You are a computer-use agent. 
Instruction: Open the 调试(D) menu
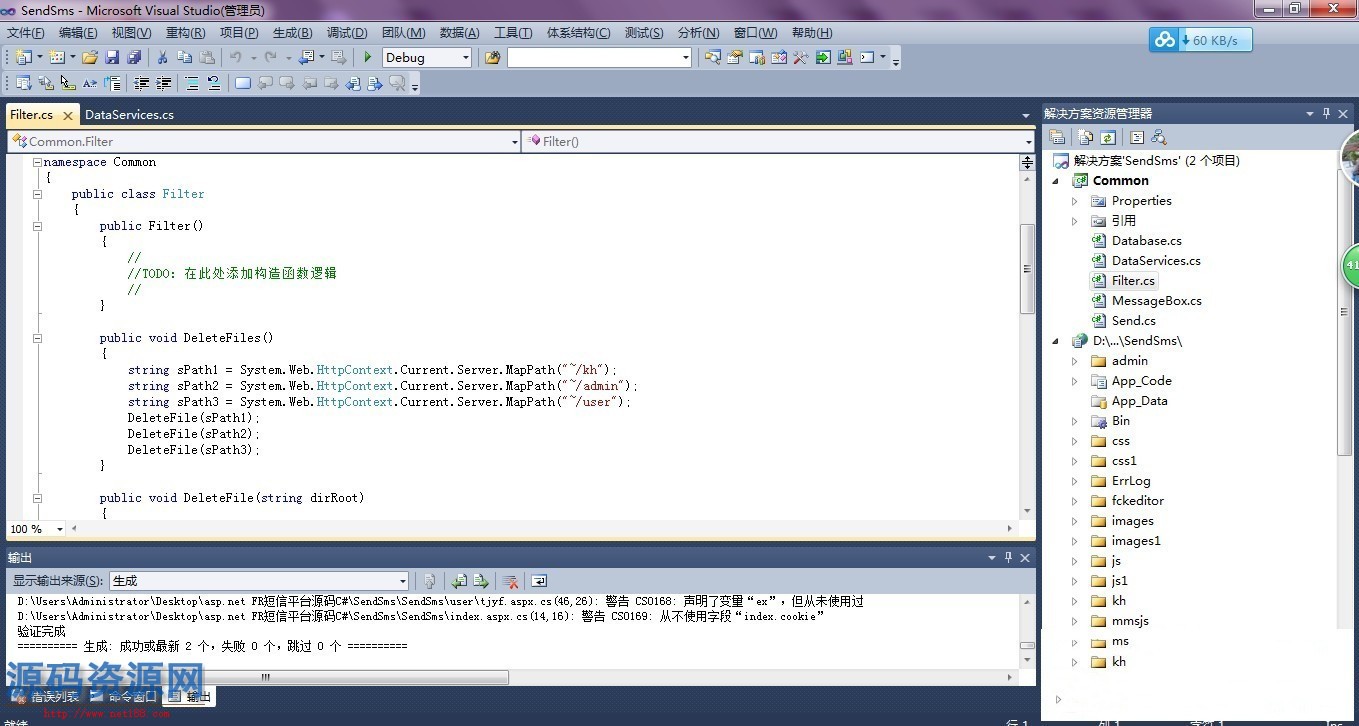pos(347,33)
